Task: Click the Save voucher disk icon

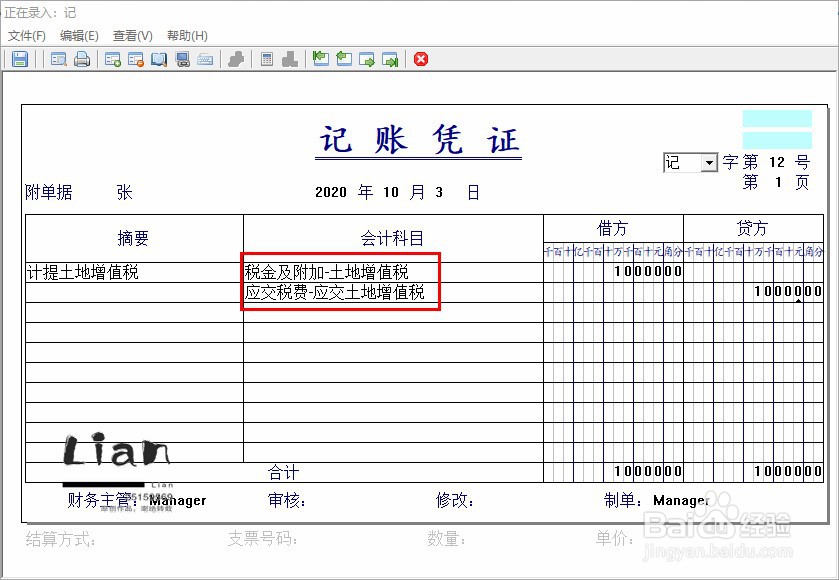Action: (x=19, y=59)
